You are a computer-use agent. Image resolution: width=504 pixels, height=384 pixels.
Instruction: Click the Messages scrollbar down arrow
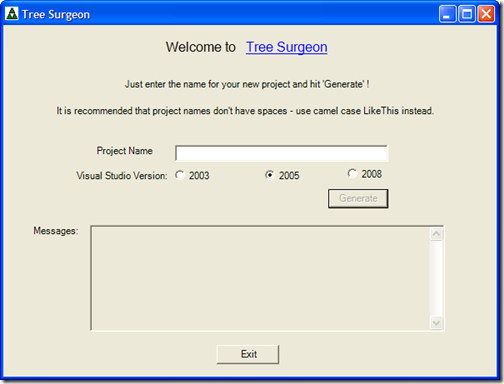436,323
